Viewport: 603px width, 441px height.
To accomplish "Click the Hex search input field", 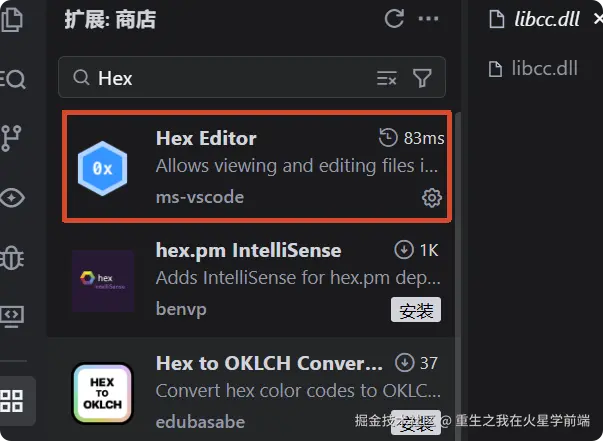I will click(x=231, y=78).
